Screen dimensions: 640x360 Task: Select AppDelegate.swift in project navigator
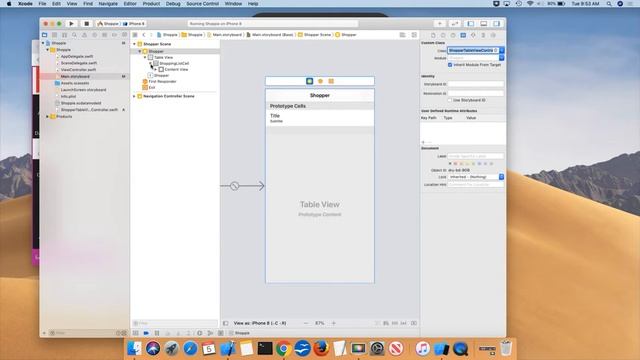77,56
